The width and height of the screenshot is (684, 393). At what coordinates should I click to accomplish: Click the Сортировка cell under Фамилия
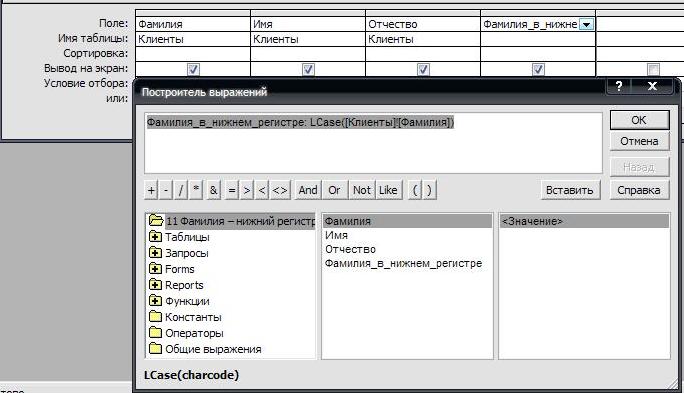193,54
